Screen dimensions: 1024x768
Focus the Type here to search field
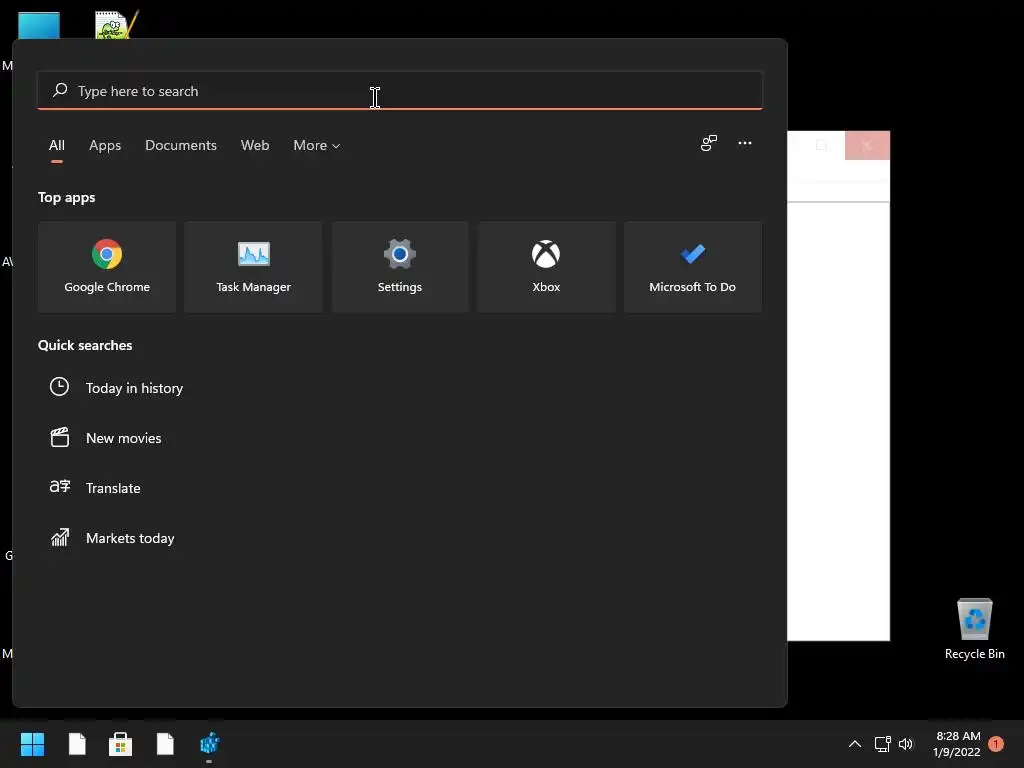pos(400,91)
